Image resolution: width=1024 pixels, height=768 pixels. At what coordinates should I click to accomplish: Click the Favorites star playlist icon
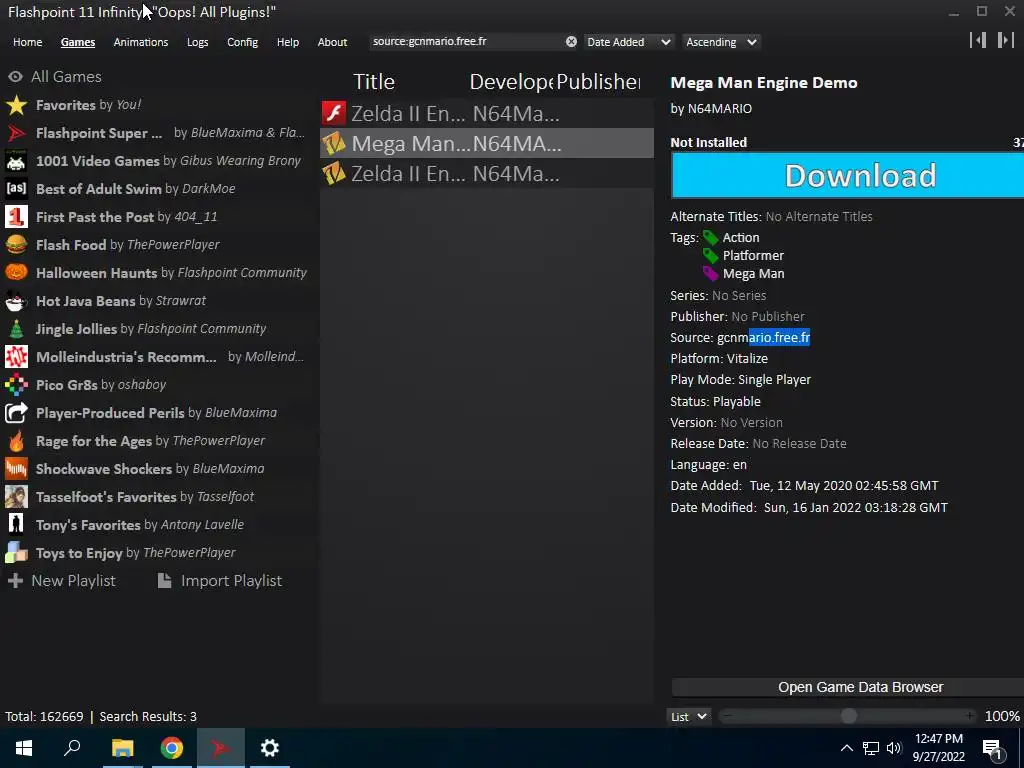pyautogui.click(x=16, y=105)
